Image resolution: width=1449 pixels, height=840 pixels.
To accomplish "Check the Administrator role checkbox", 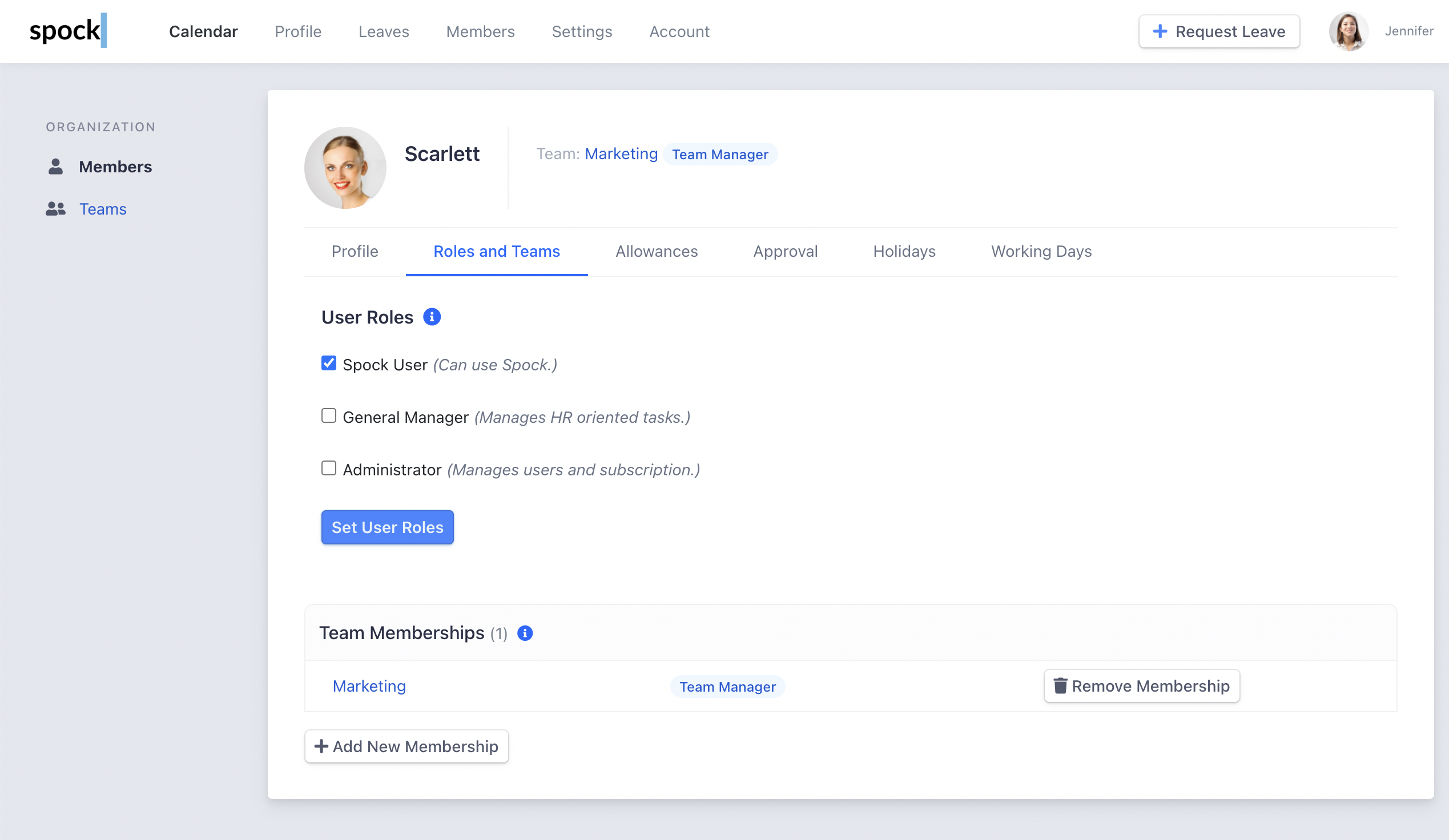I will click(328, 469).
